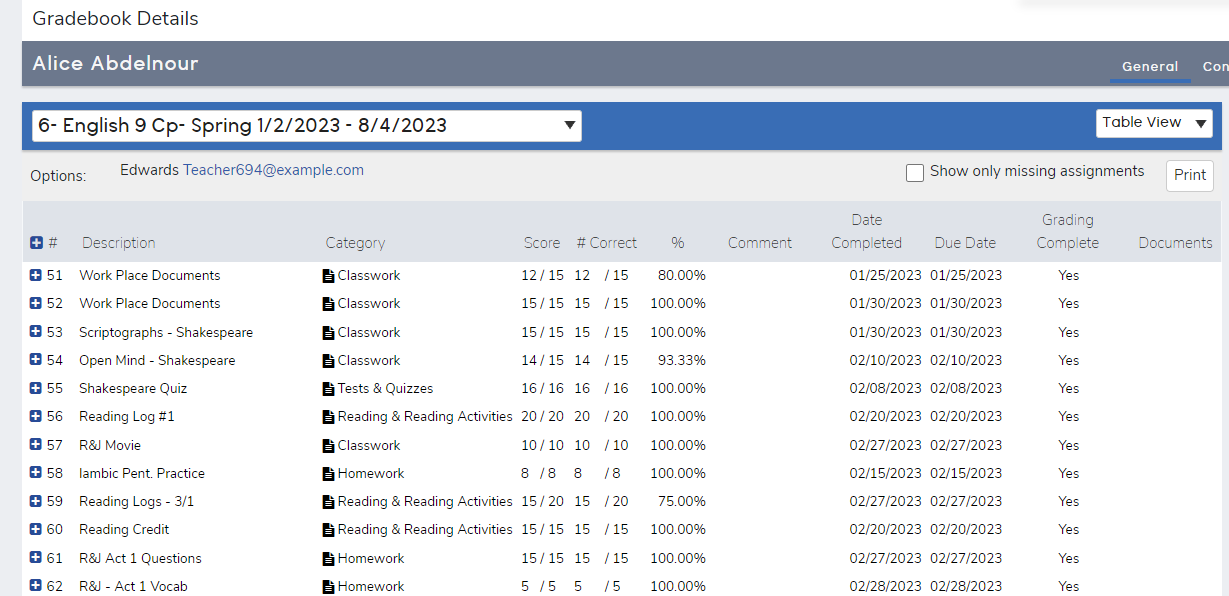Click the Description column header
The width and height of the screenshot is (1229, 596).
[118, 243]
